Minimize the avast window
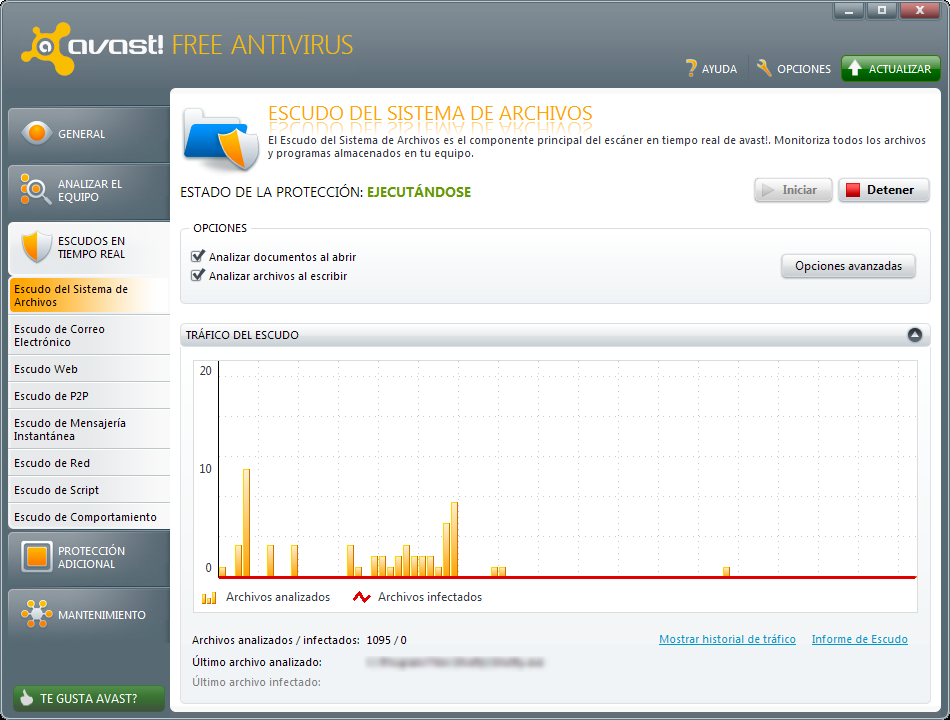Image resolution: width=950 pixels, height=720 pixels. [x=849, y=10]
